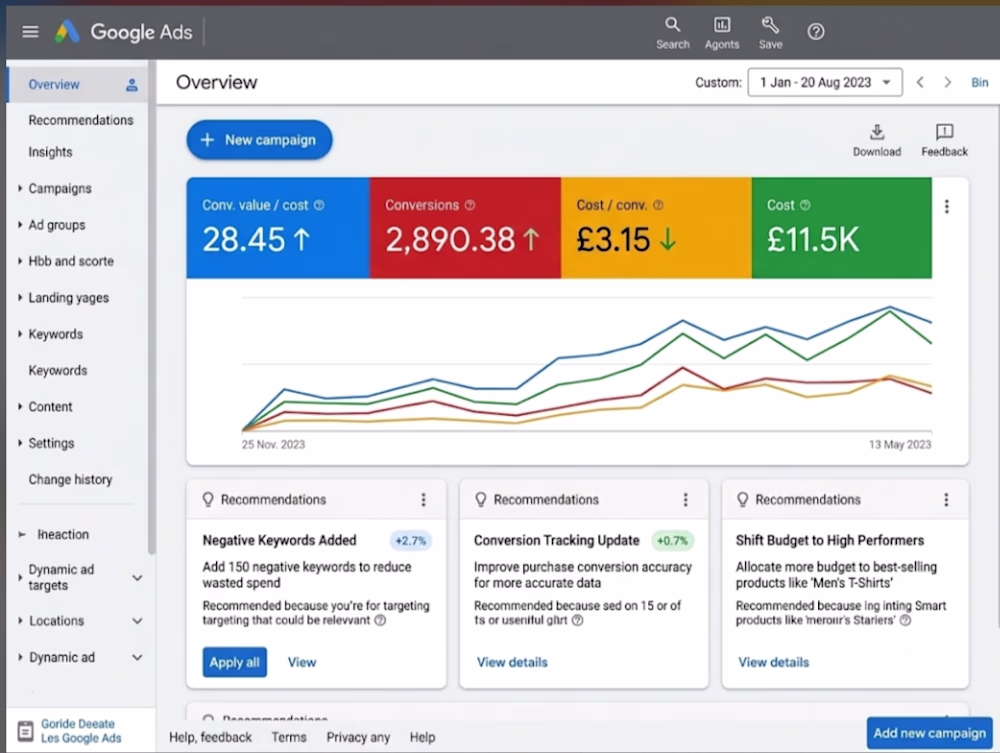This screenshot has height=753, width=1000.
Task: Select the blue Conv. value / cost tile
Action: click(x=278, y=228)
